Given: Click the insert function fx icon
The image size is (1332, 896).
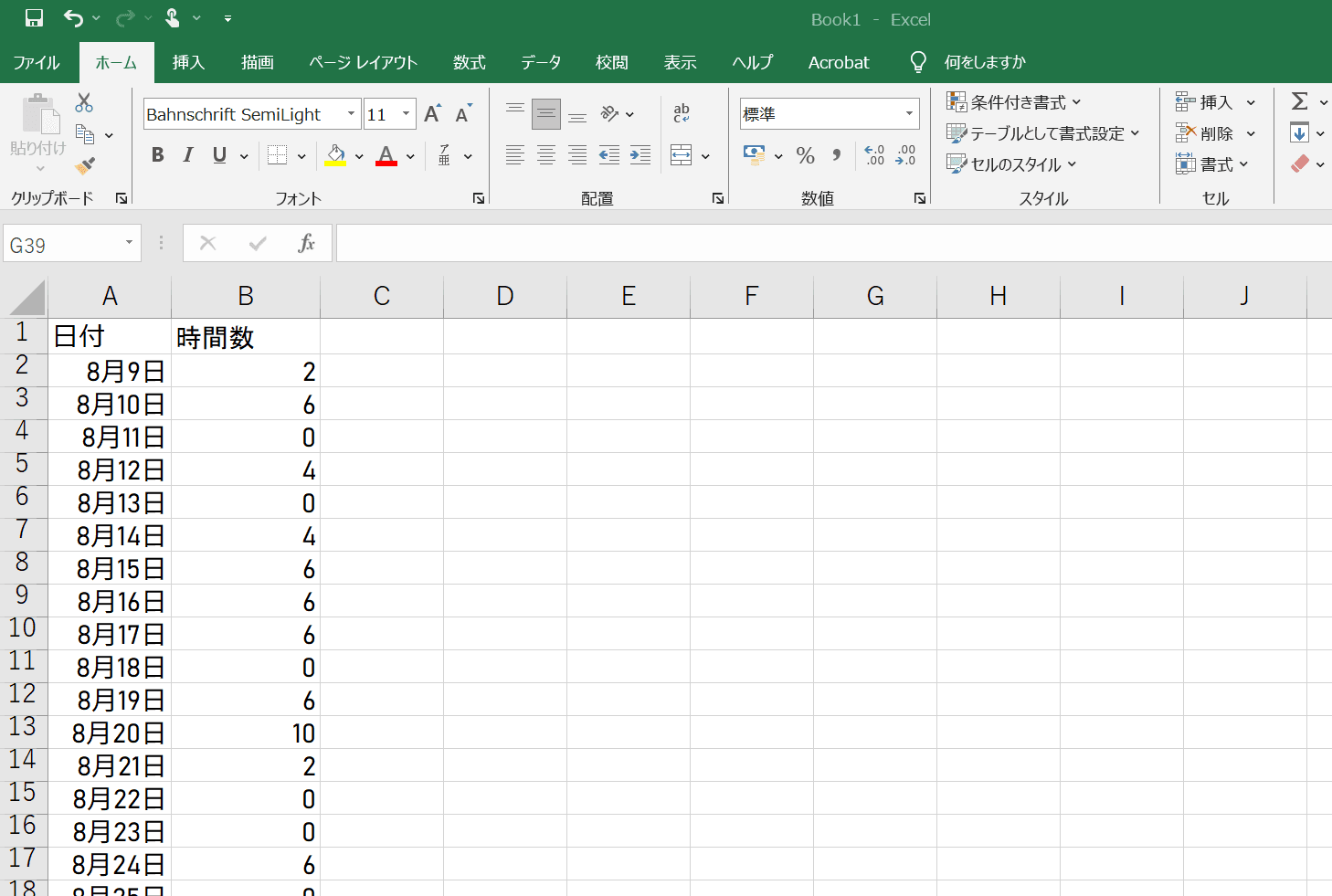Looking at the screenshot, I should 306,243.
